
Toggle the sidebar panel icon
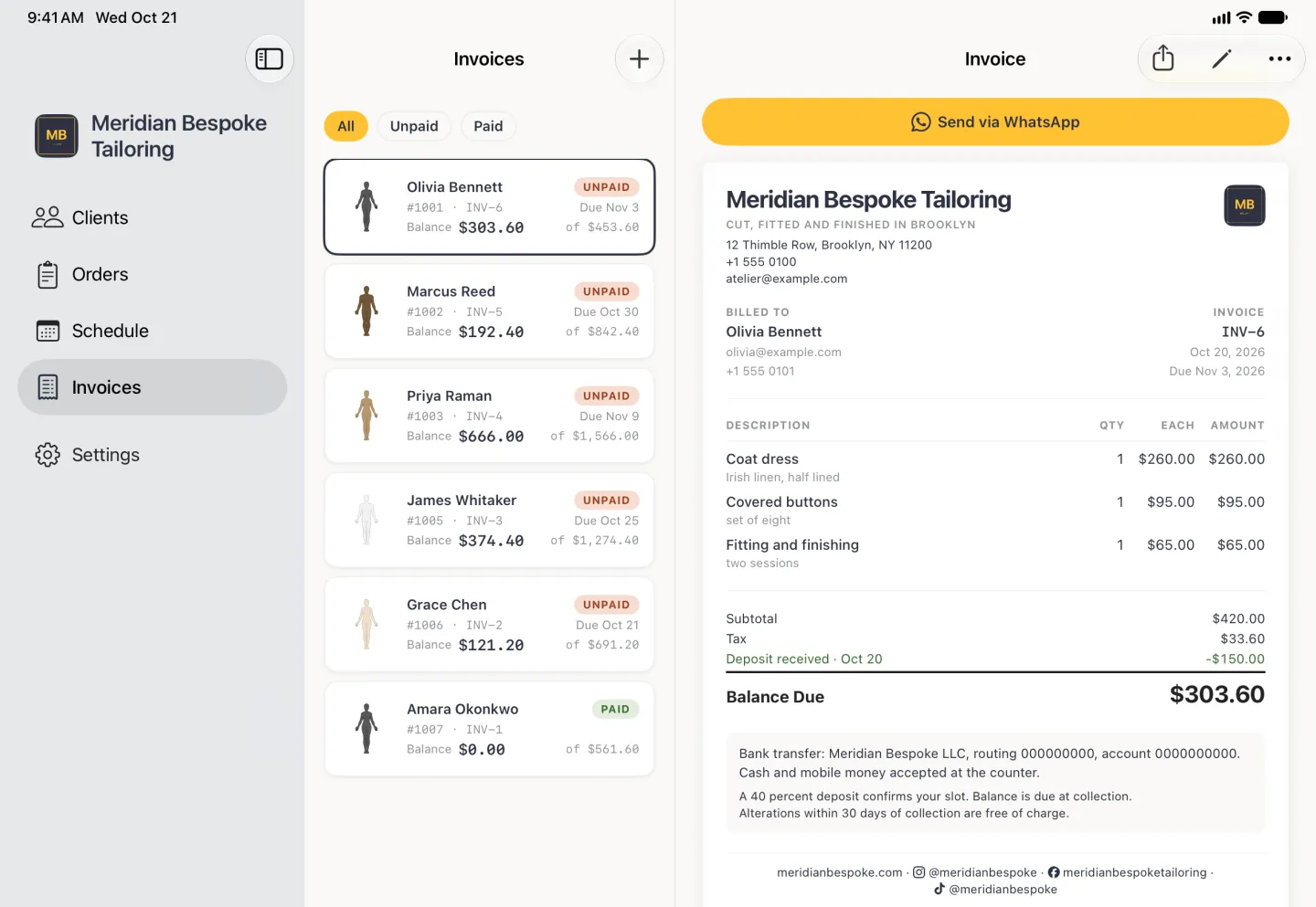pos(270,59)
